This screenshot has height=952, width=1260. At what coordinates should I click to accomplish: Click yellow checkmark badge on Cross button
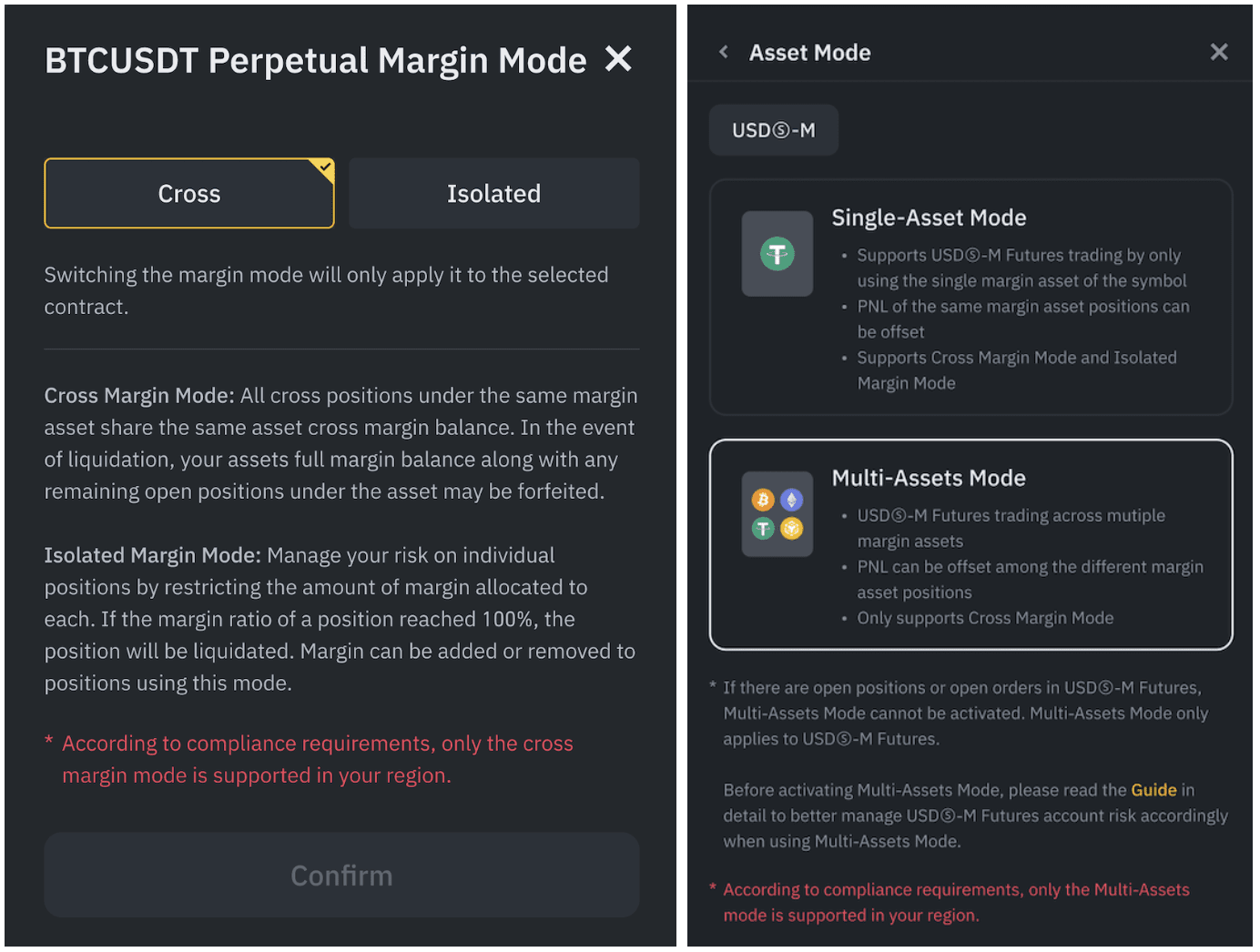tap(325, 167)
